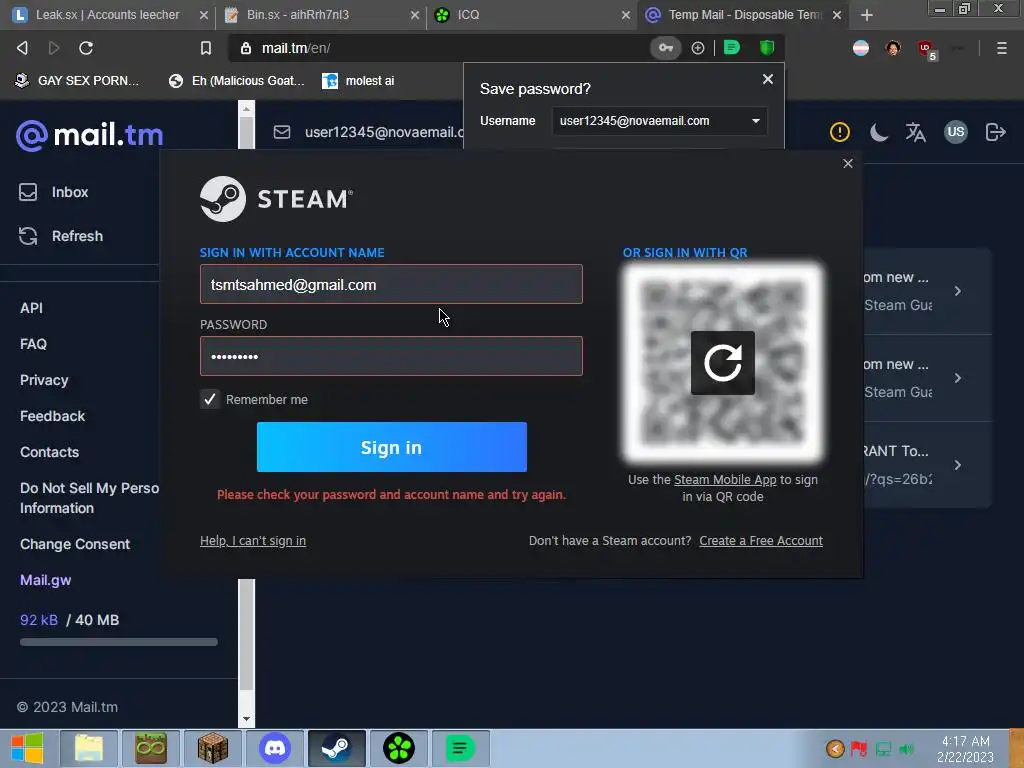Open the Feedback sidebar link
The height and width of the screenshot is (768, 1024).
pyautogui.click(x=52, y=416)
